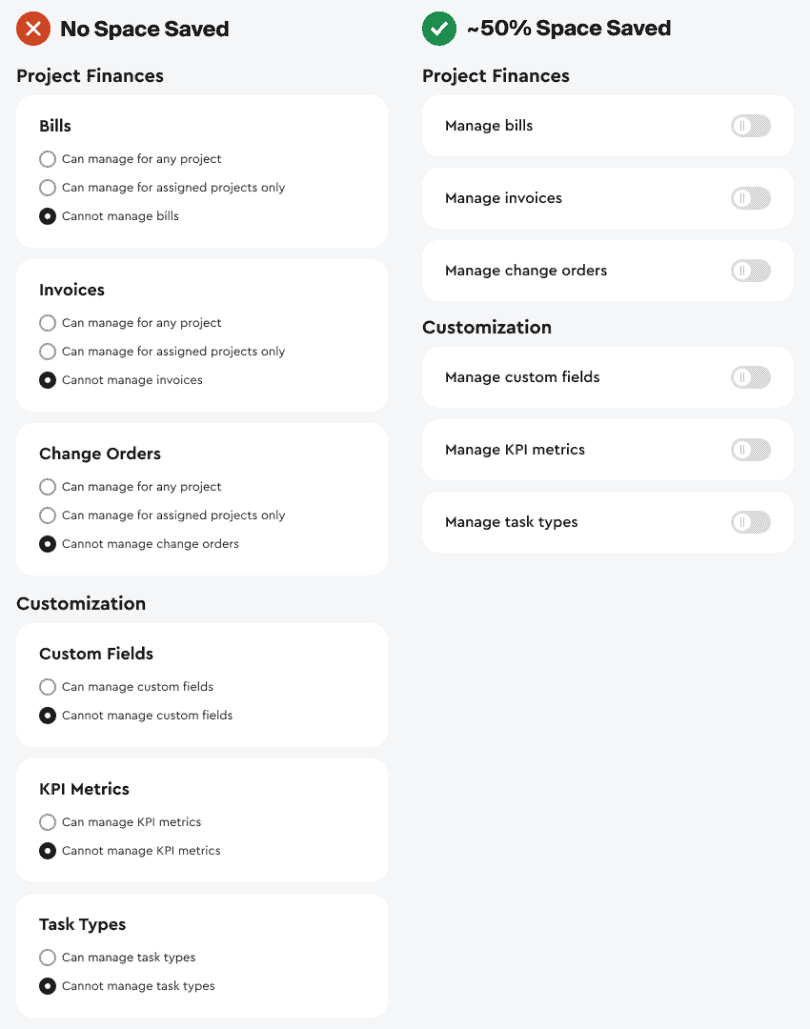Toggle the Manage bills switch
Viewport: 810px width, 1029px height.
click(x=750, y=126)
